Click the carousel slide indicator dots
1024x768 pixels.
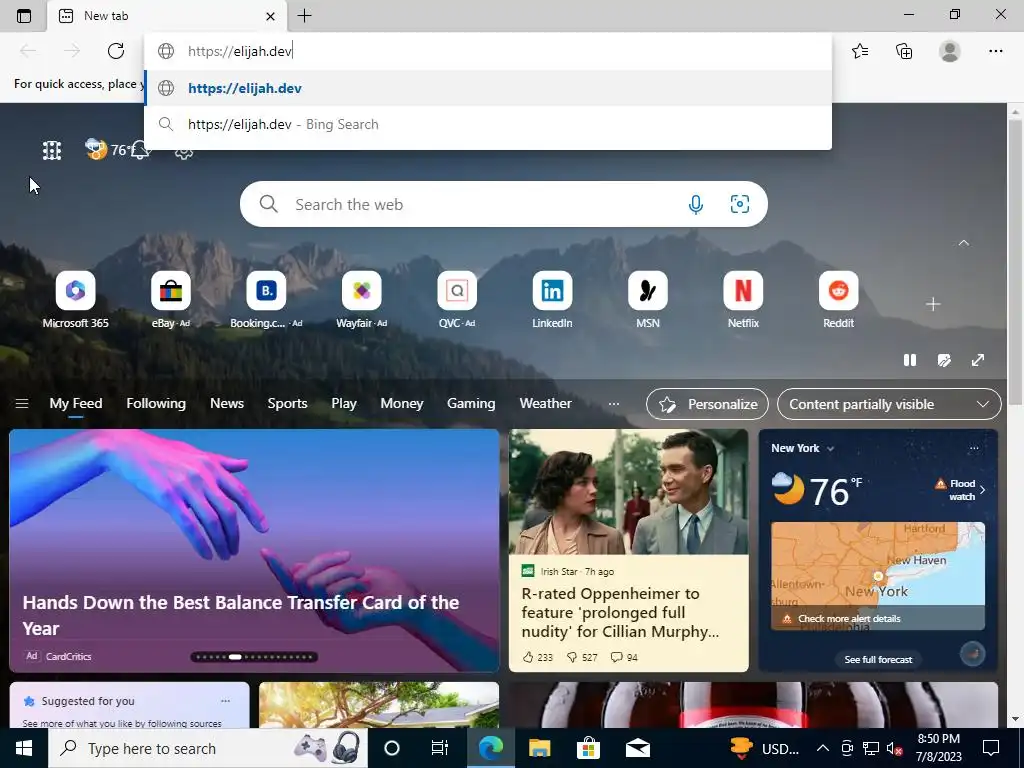click(x=254, y=657)
